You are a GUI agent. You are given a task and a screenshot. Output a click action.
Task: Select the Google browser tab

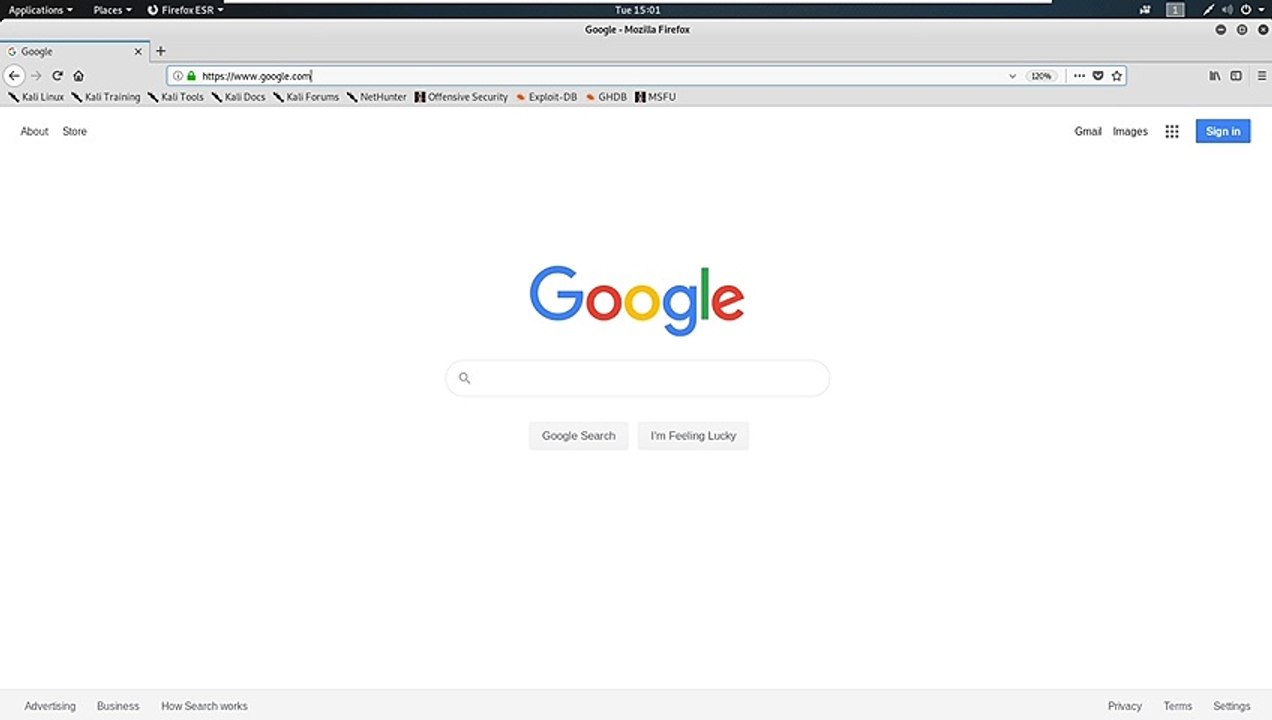tap(75, 51)
